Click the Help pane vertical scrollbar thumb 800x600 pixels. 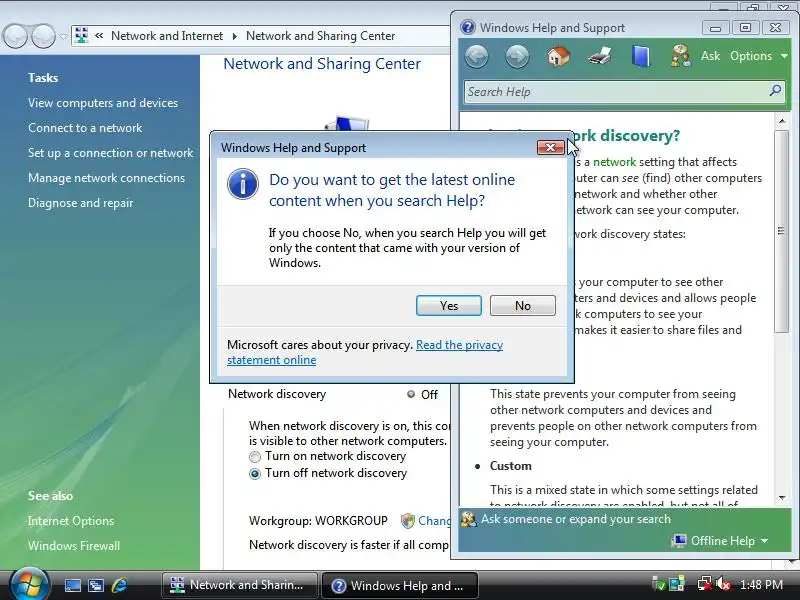click(781, 231)
